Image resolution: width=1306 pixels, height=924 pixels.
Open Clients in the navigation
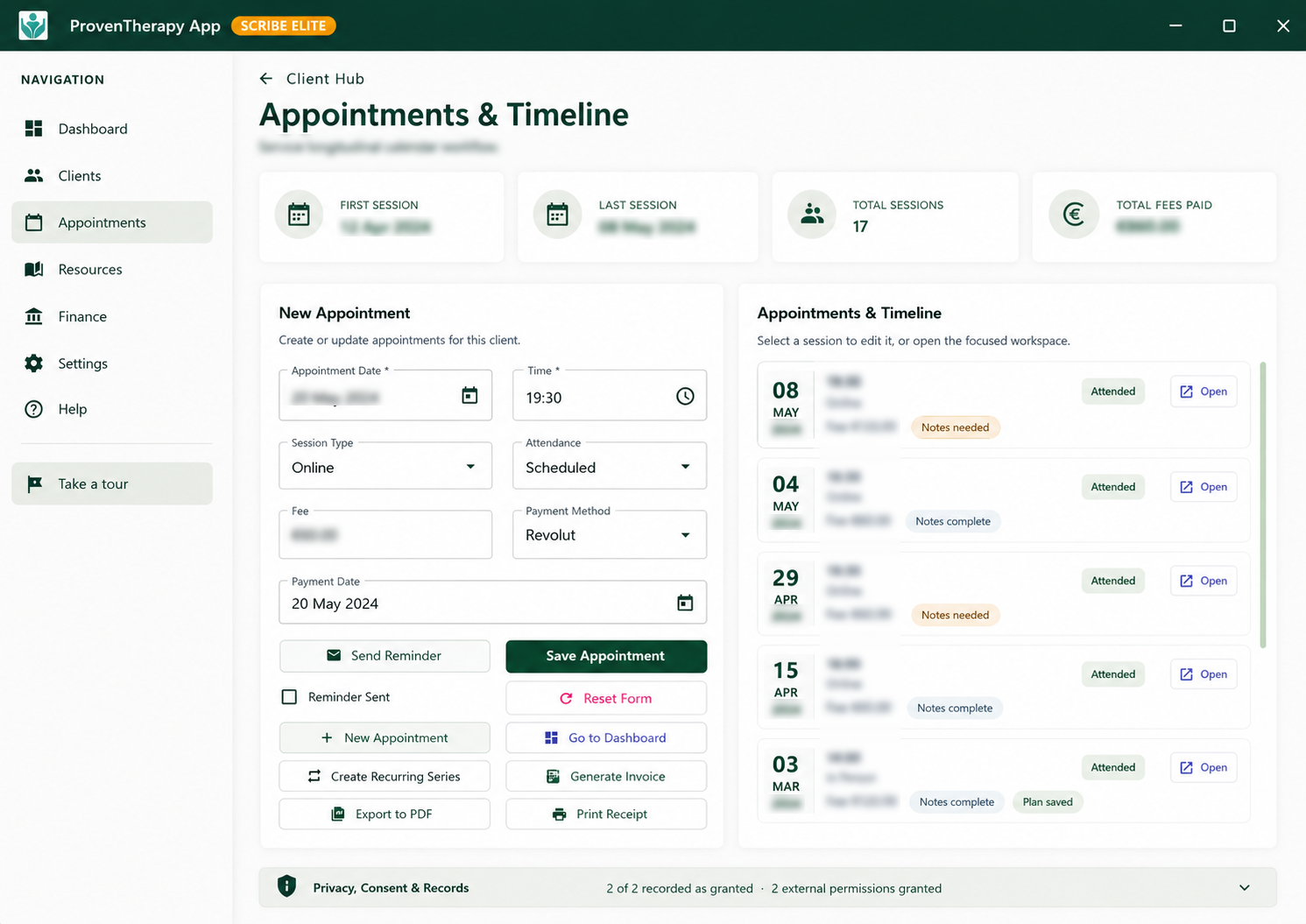112,176
